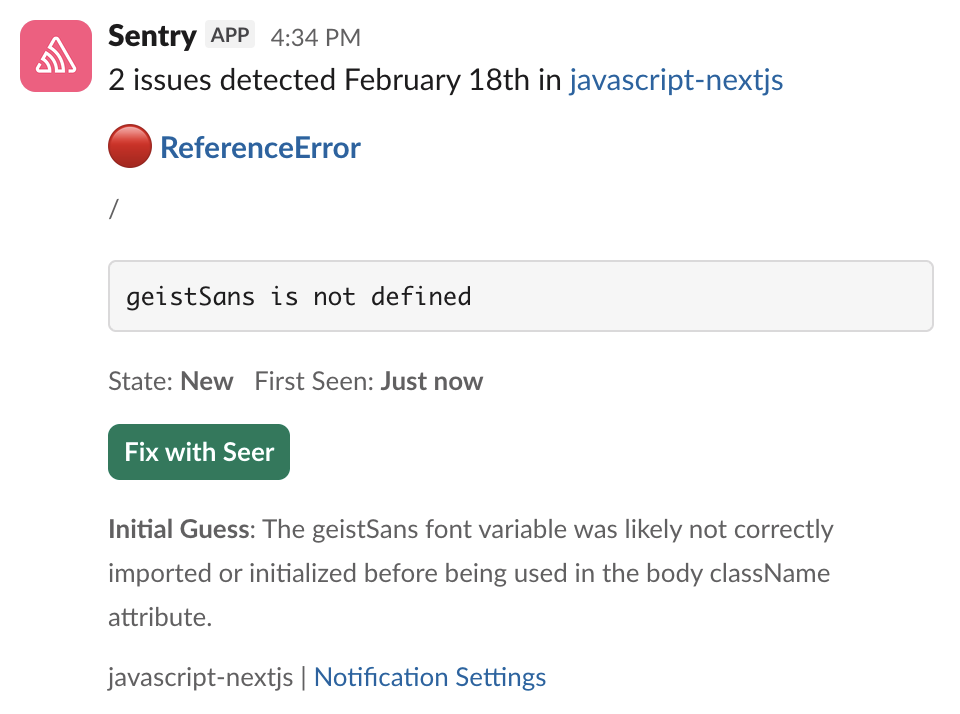Viewport: 960px width, 714px height.
Task: Open Notification Settings
Action: pyautogui.click(x=429, y=677)
